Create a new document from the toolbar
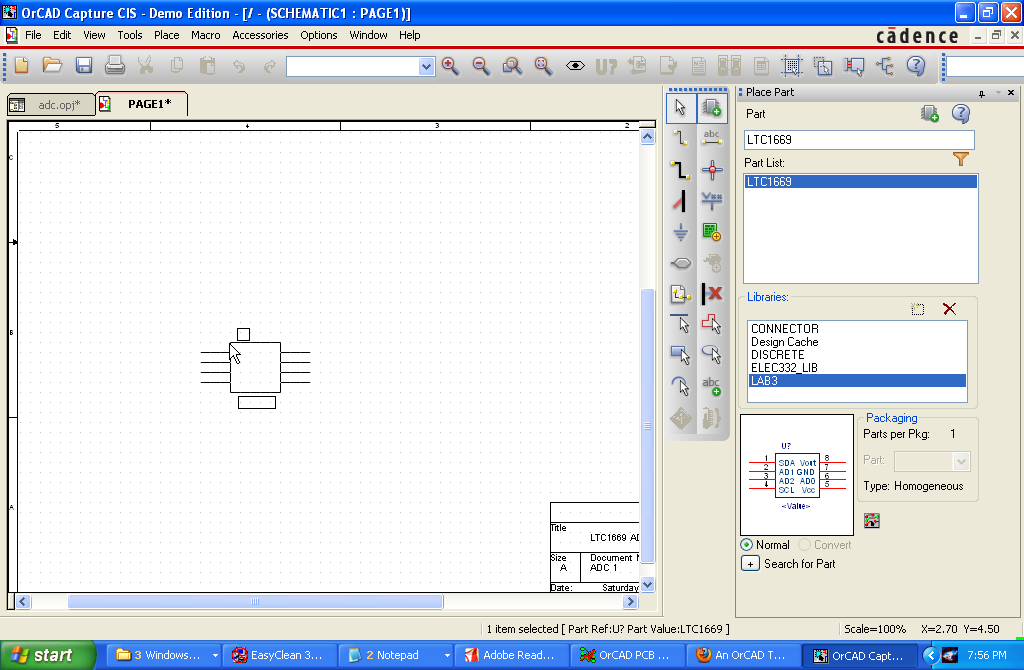Viewport: 1024px width, 670px height. (21, 65)
